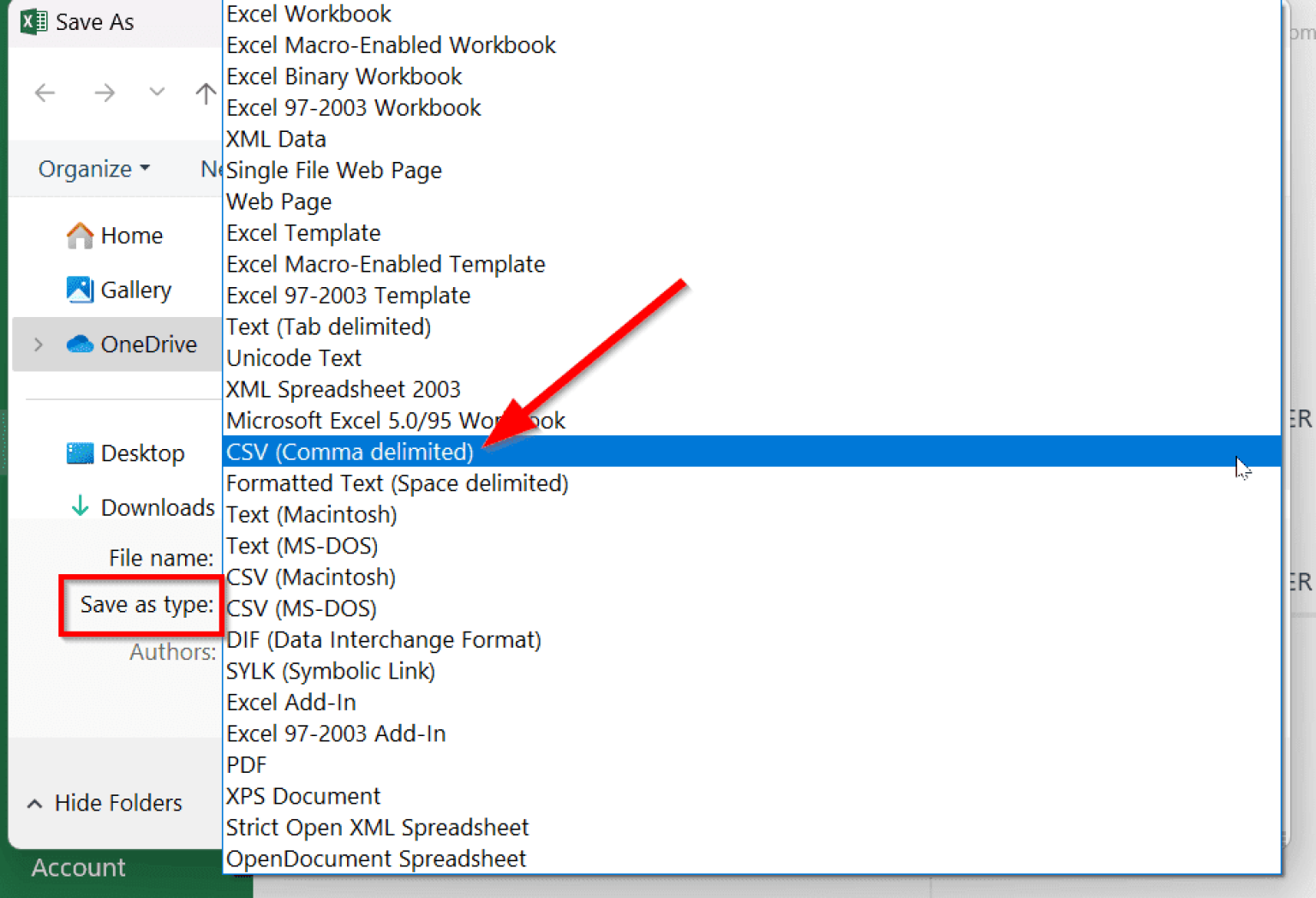This screenshot has height=898, width=1316.
Task: Choose XPS Document as file type
Action: point(303,795)
